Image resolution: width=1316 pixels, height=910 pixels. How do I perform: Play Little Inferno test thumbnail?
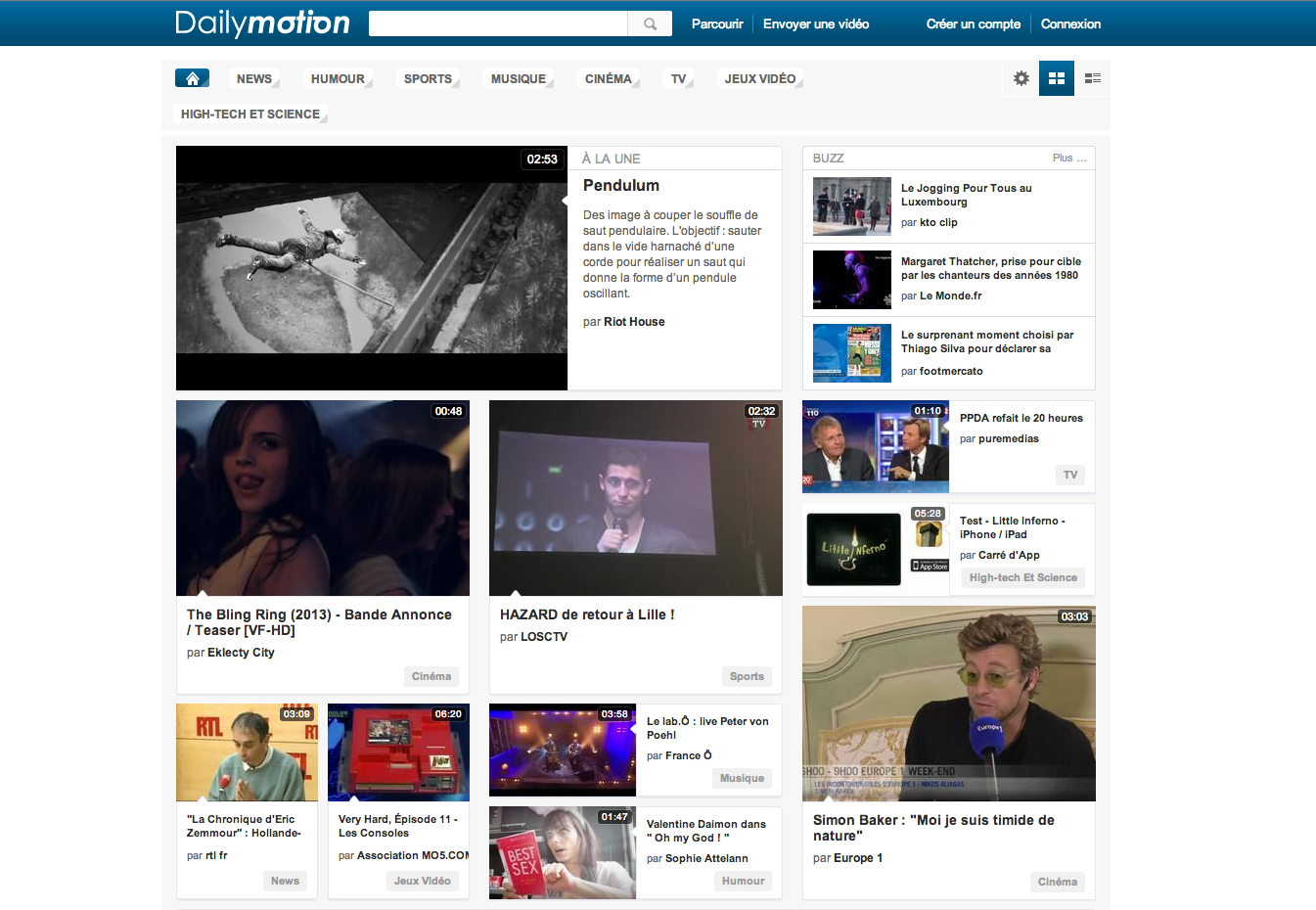876,549
